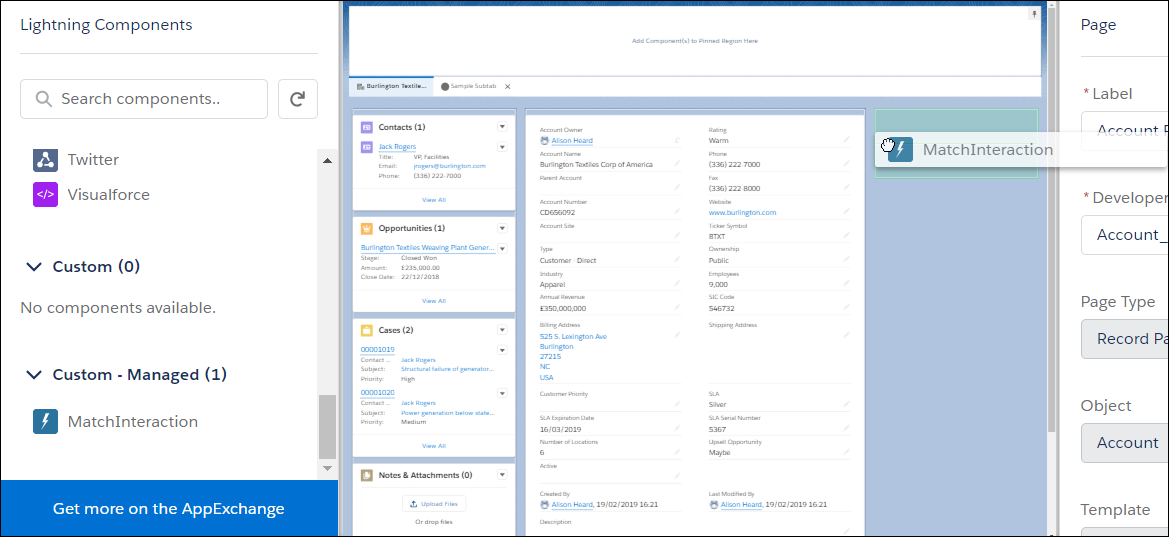1169x537 pixels.
Task: Click the Upload Files button
Action: (x=434, y=504)
